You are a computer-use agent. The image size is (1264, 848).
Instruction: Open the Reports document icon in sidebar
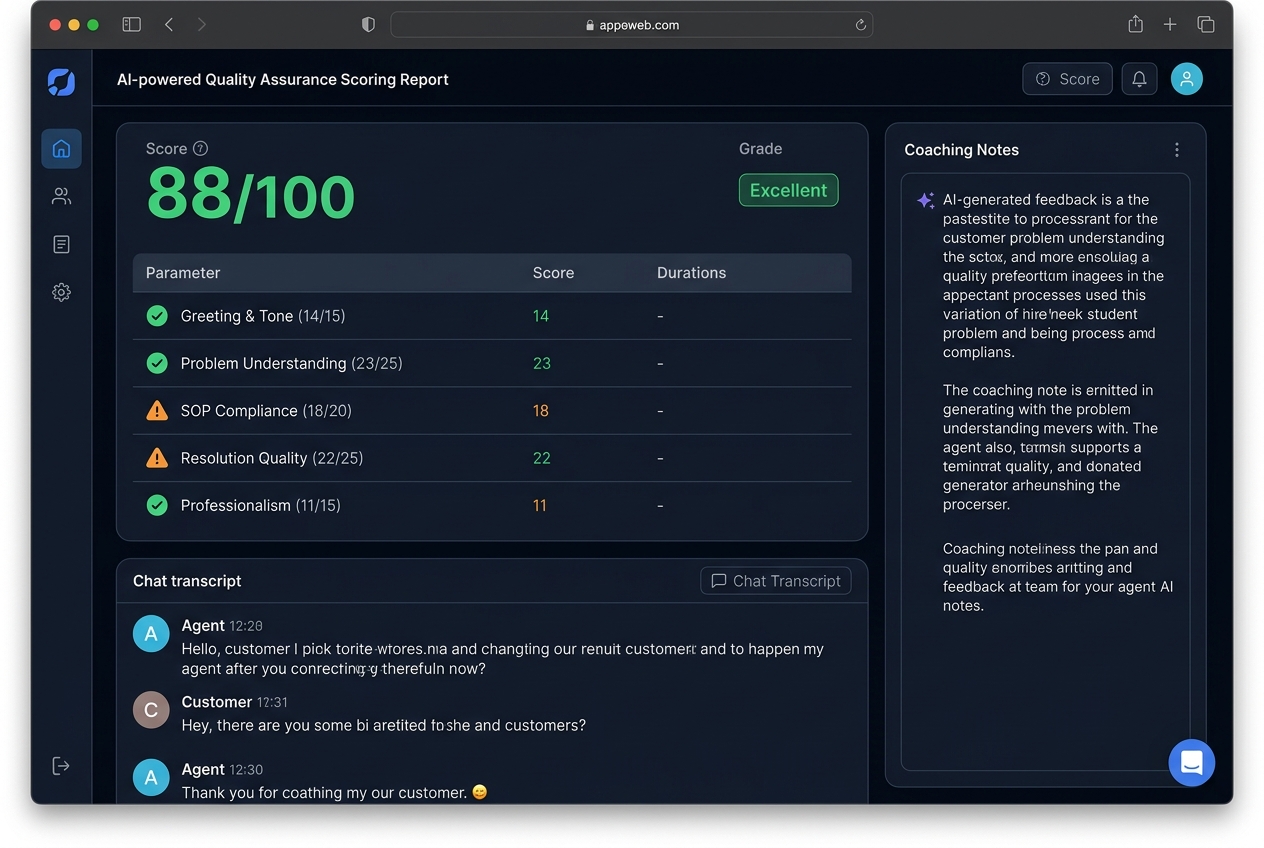tap(61, 244)
